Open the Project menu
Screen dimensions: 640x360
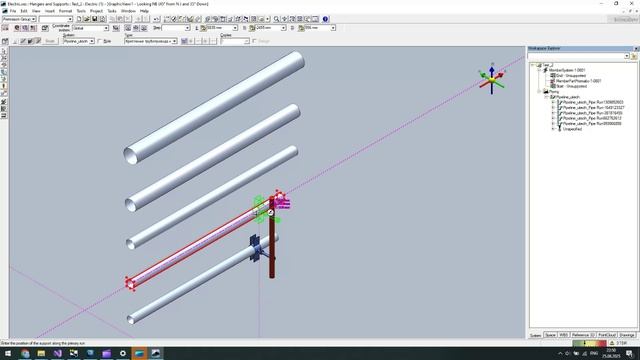pyautogui.click(x=96, y=11)
